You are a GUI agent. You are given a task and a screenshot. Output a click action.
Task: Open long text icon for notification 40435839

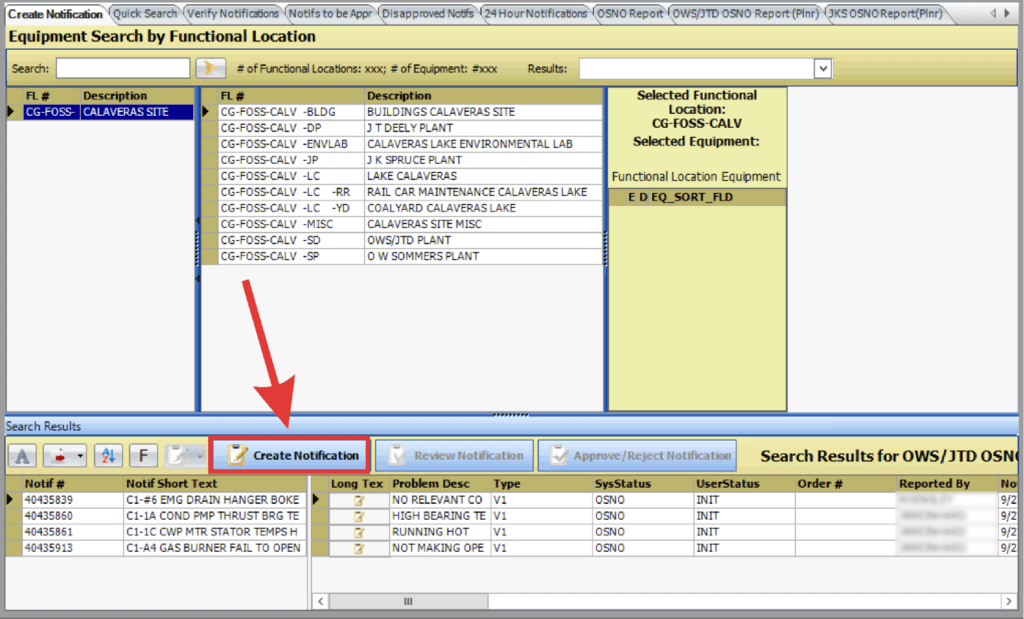point(359,500)
